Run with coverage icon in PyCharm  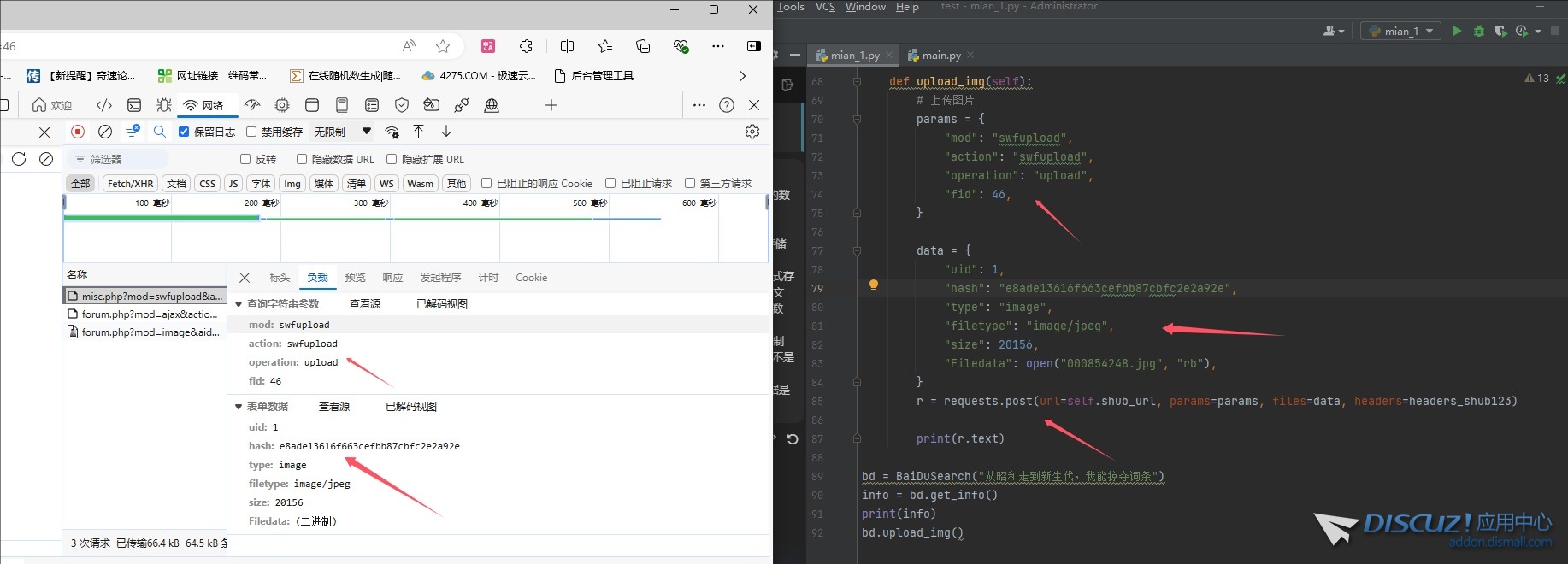click(x=1500, y=31)
